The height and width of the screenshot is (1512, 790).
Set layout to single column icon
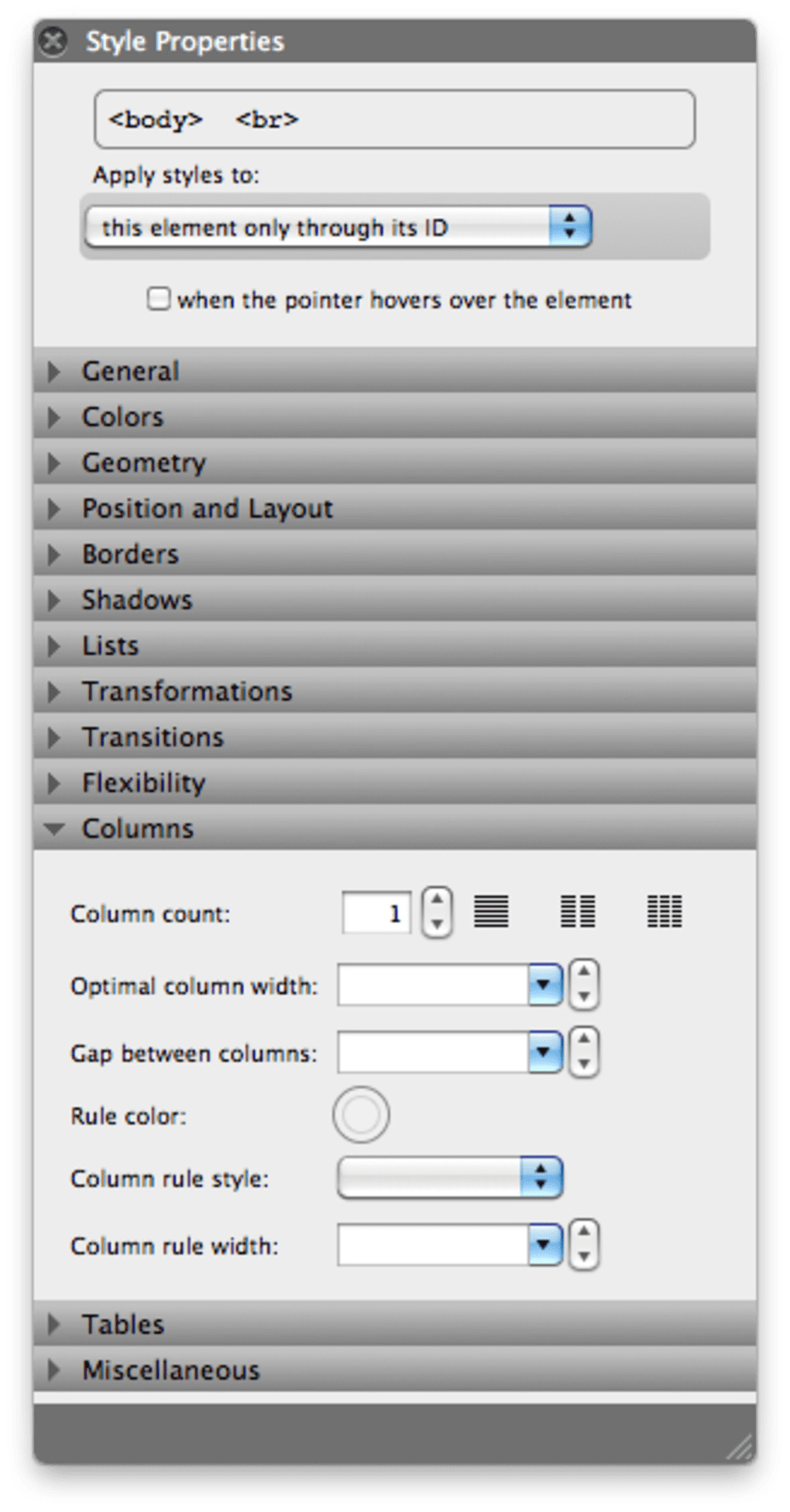pyautogui.click(x=491, y=911)
